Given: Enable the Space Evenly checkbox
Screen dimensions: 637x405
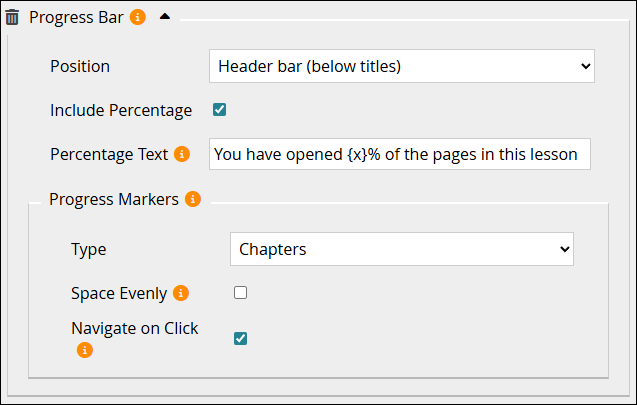Looking at the screenshot, I should click(240, 292).
